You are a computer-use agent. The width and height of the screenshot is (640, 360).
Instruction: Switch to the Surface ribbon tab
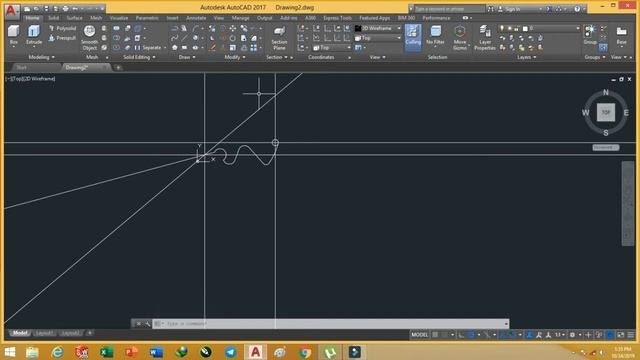pos(74,18)
